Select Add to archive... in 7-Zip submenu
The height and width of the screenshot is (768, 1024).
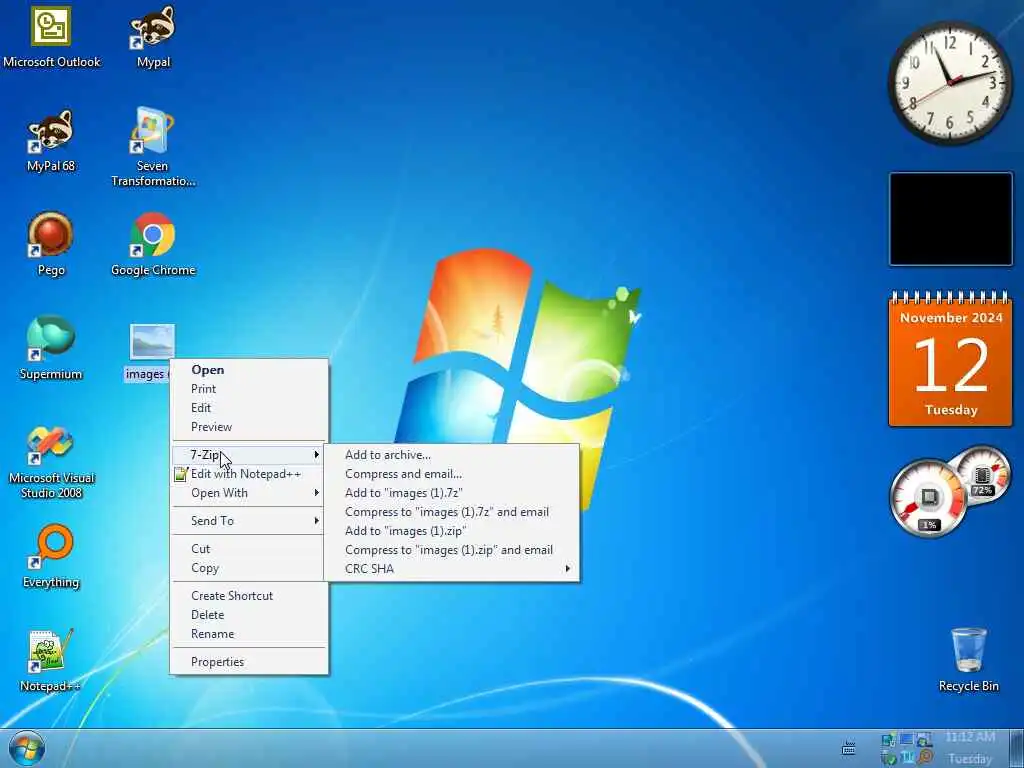pyautogui.click(x=451, y=455)
